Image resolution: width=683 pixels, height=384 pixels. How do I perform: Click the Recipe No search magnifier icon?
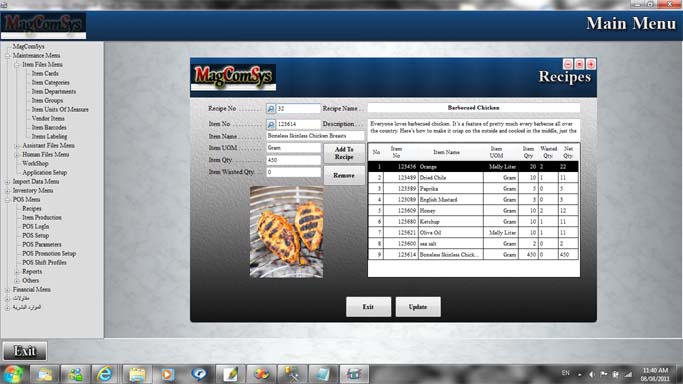pyautogui.click(x=270, y=108)
